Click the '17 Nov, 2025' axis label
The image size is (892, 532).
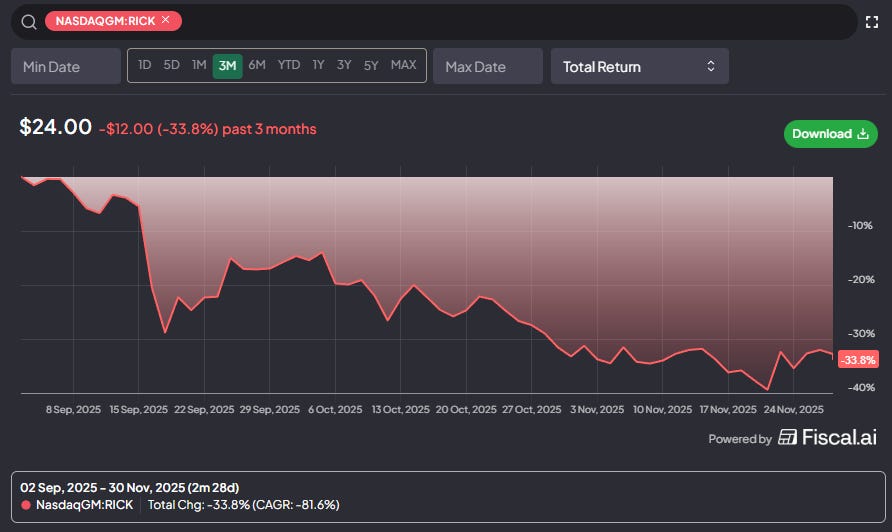tap(728, 410)
